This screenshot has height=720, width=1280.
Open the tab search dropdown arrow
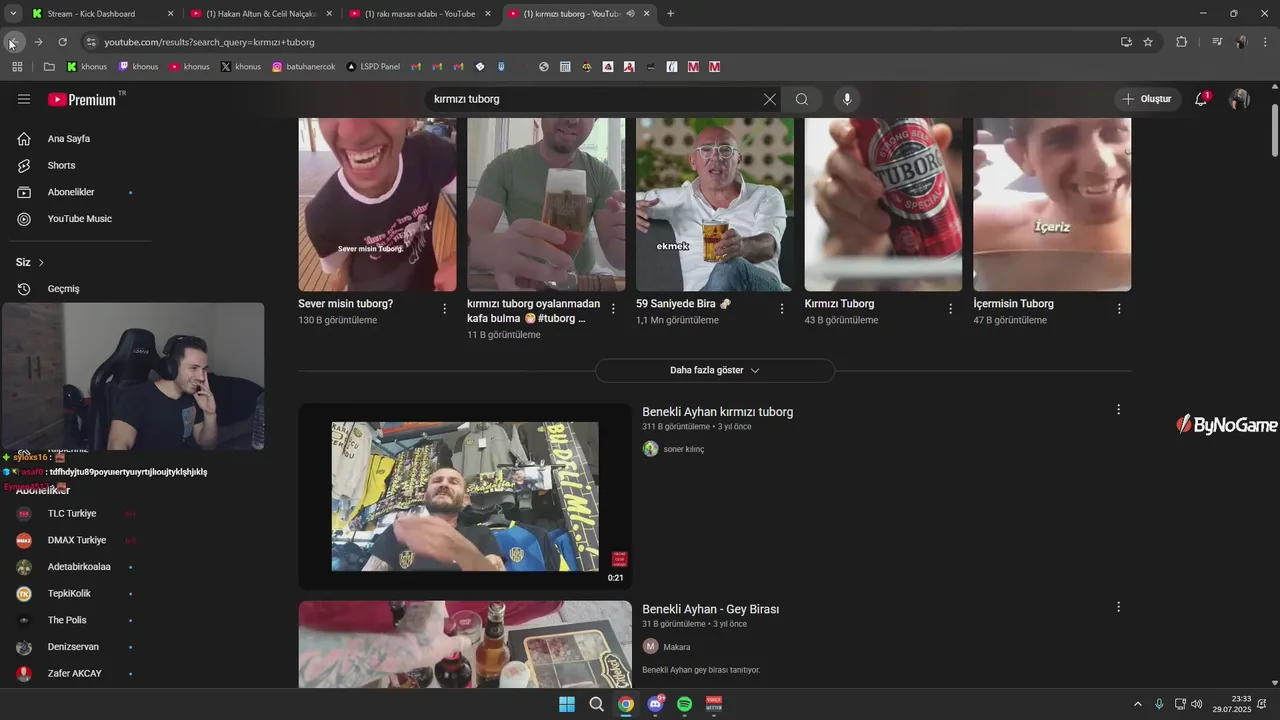click(x=13, y=14)
